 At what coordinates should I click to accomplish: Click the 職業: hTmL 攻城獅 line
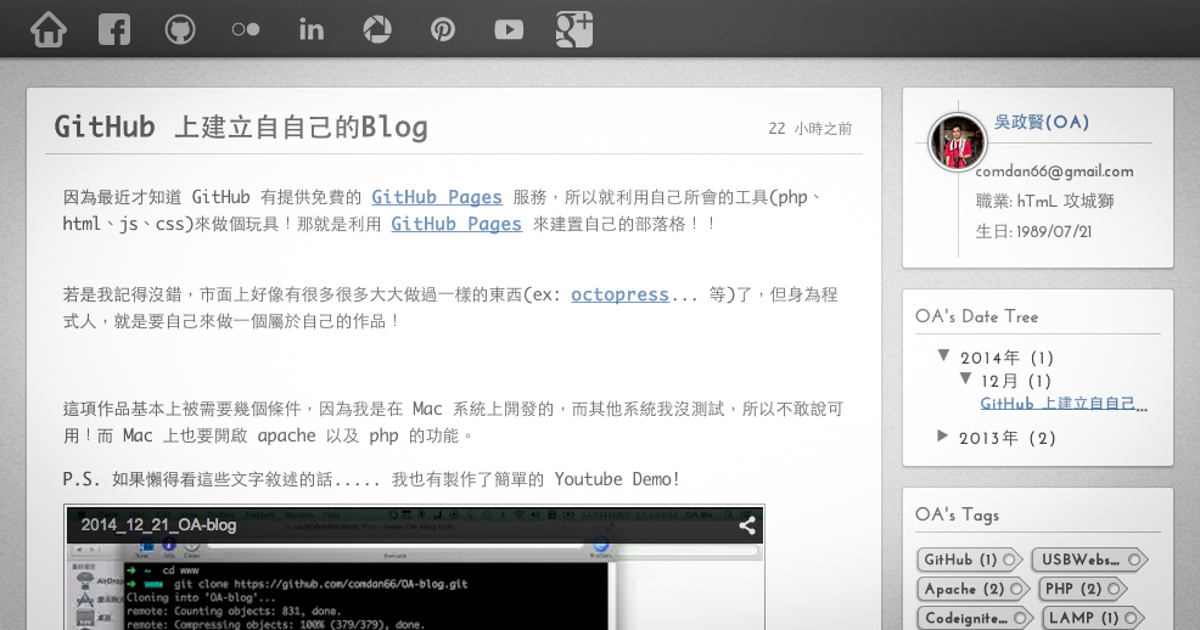tap(1045, 201)
